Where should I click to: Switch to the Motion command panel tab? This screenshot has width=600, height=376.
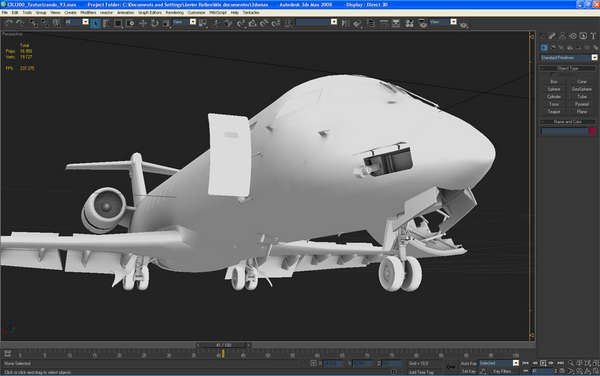573,36
